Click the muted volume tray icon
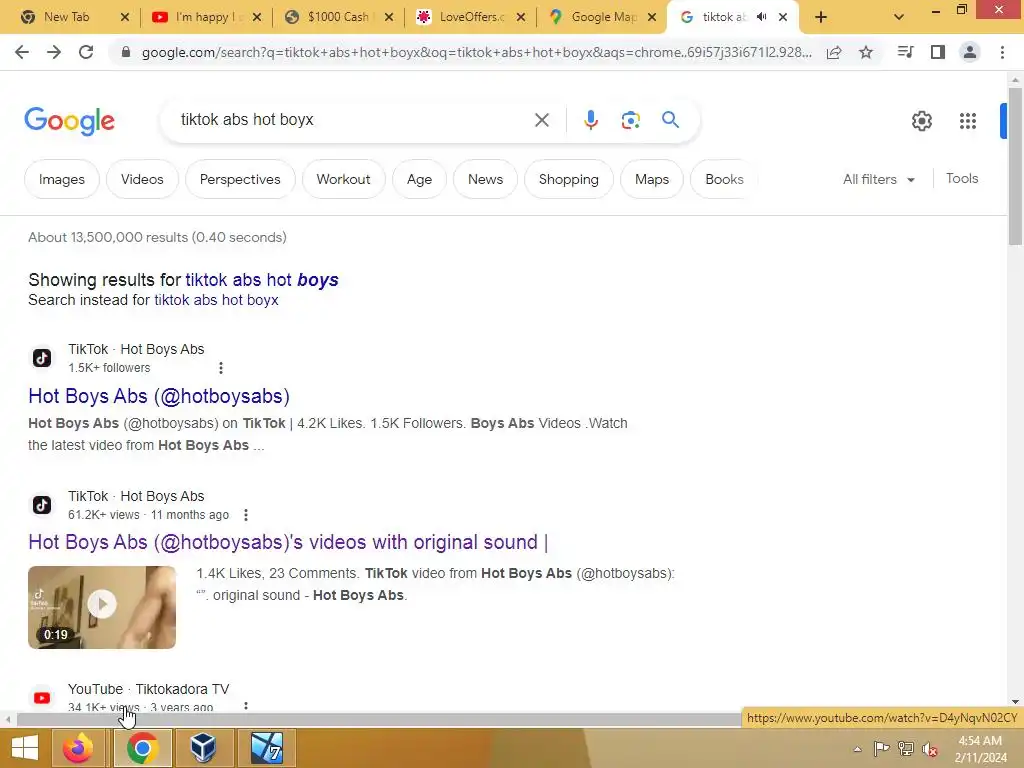1024x768 pixels. pyautogui.click(x=929, y=749)
